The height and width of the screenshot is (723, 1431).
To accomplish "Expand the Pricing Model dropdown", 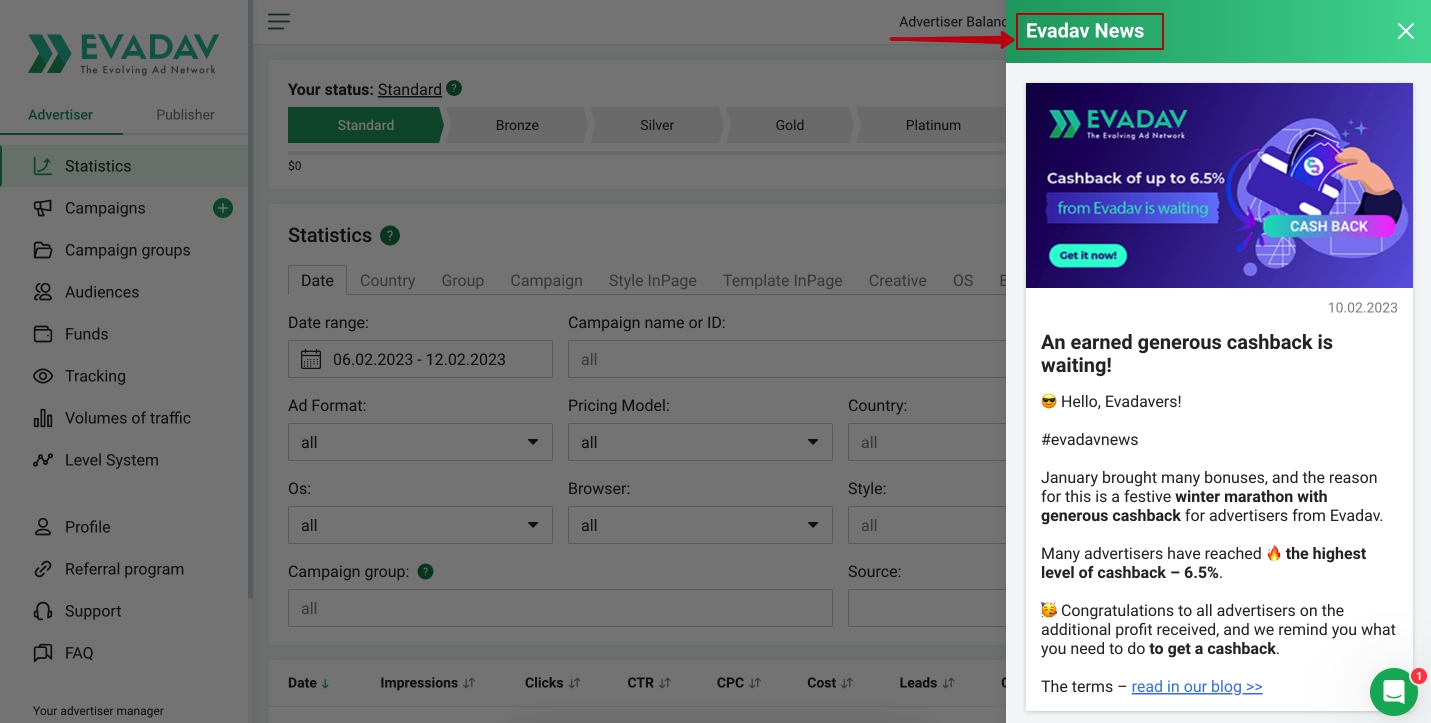I will click(700, 442).
